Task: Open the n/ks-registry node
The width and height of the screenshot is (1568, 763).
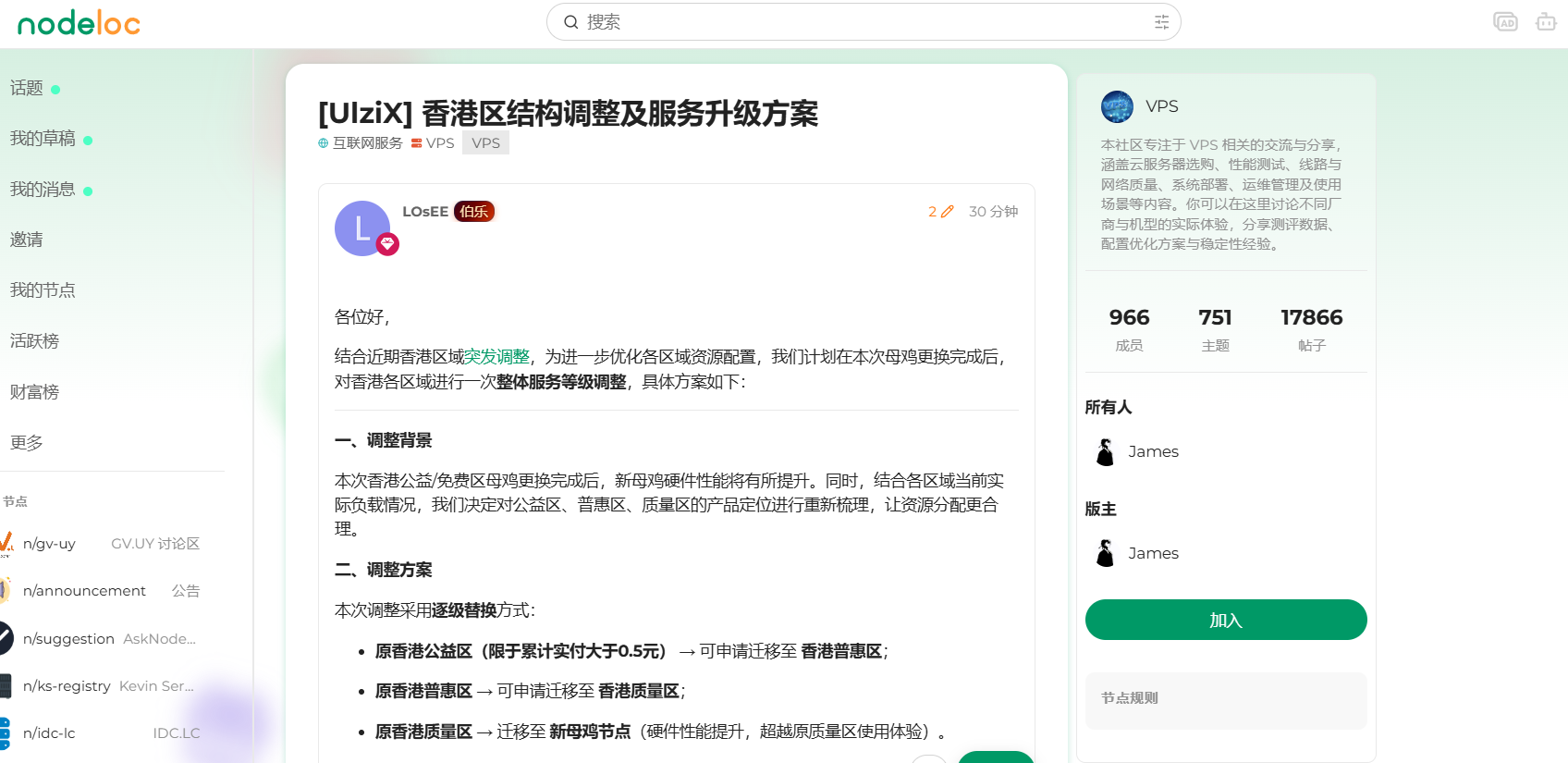Action: point(67,686)
